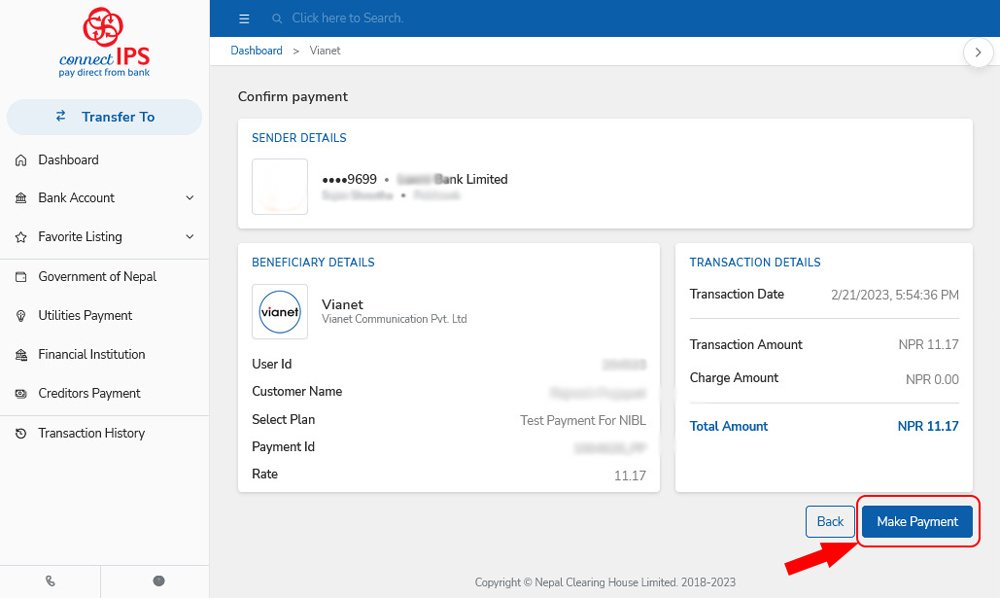
Task: Click the Total Amount NPR 11.17 value
Action: (x=928, y=426)
